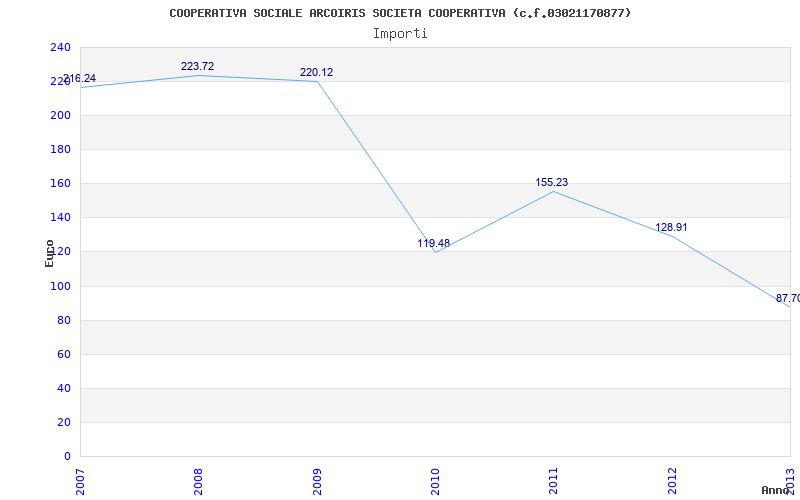Viewport: 800px width, 500px height.
Task: Select the 216.24 data label
Action: coord(79,79)
